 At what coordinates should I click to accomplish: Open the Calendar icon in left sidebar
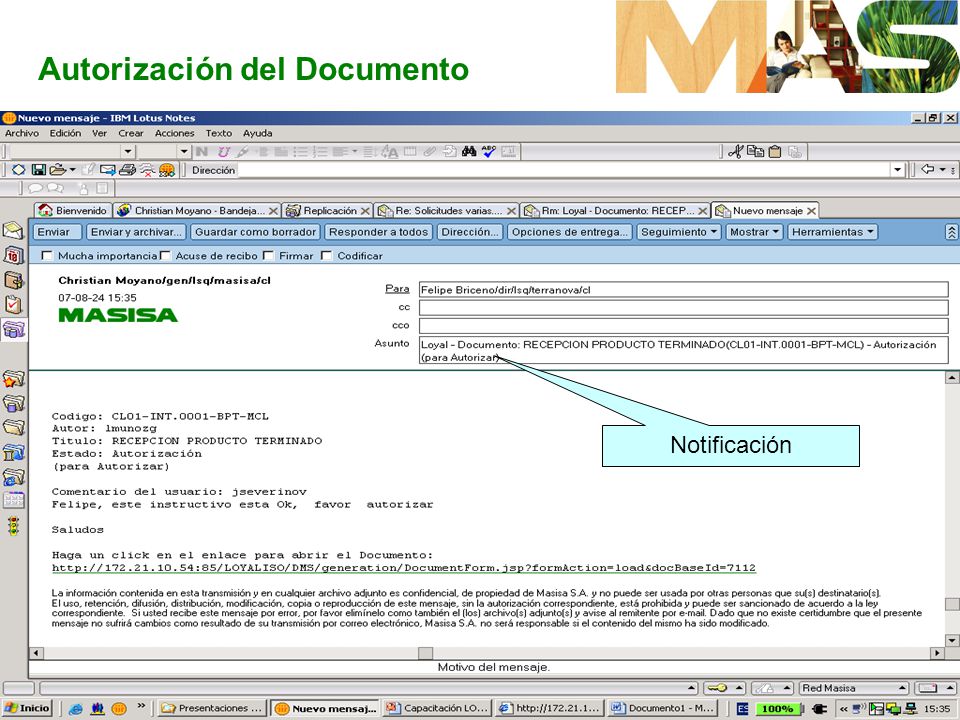tap(13, 255)
